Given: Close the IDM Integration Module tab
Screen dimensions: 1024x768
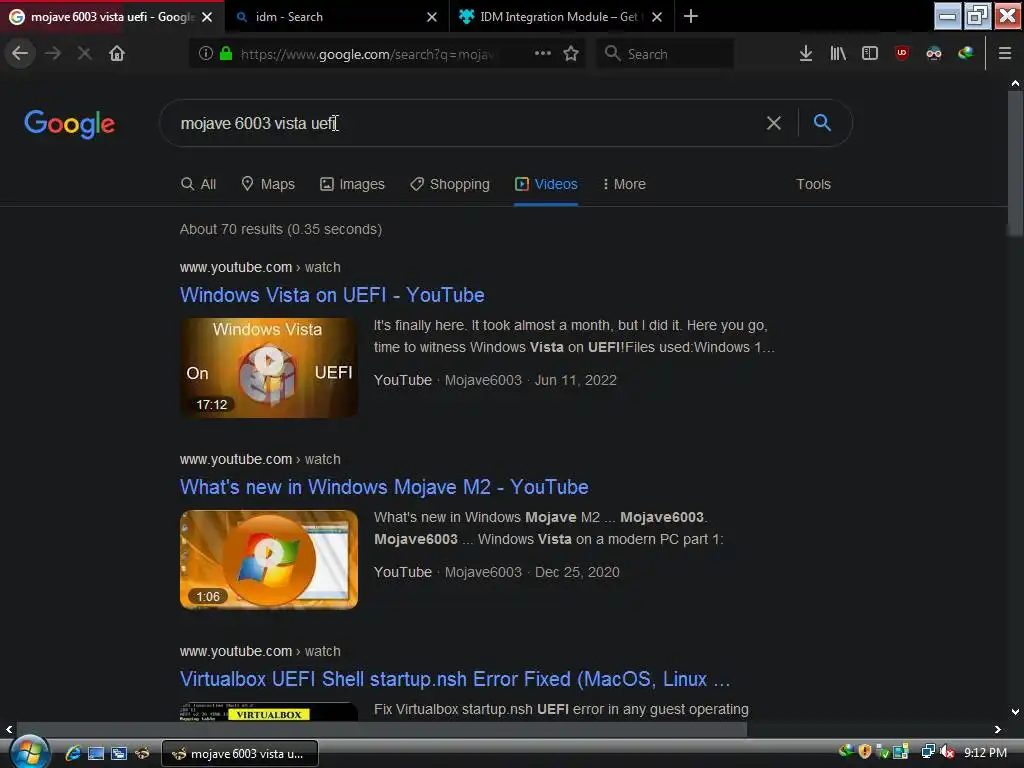Looking at the screenshot, I should coord(657,17).
